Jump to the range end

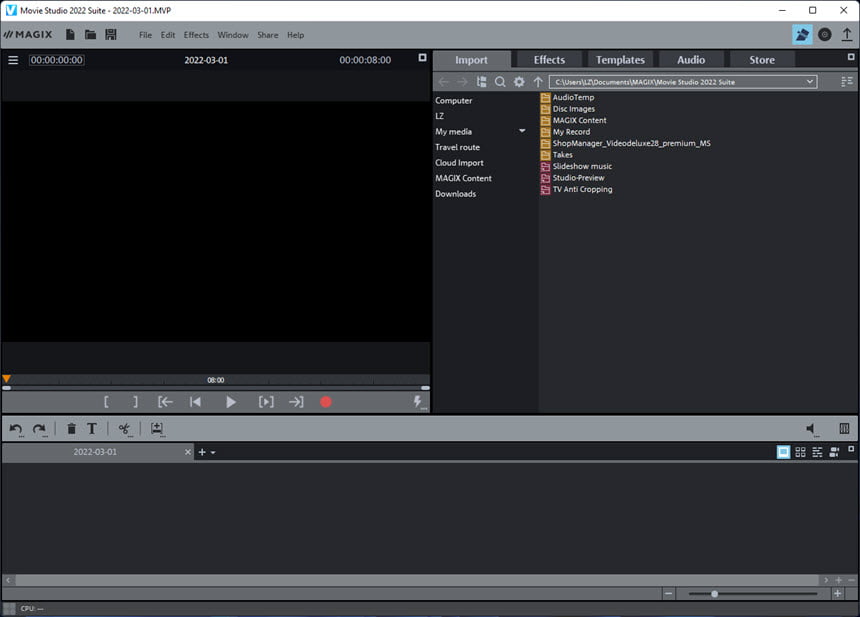click(x=296, y=402)
